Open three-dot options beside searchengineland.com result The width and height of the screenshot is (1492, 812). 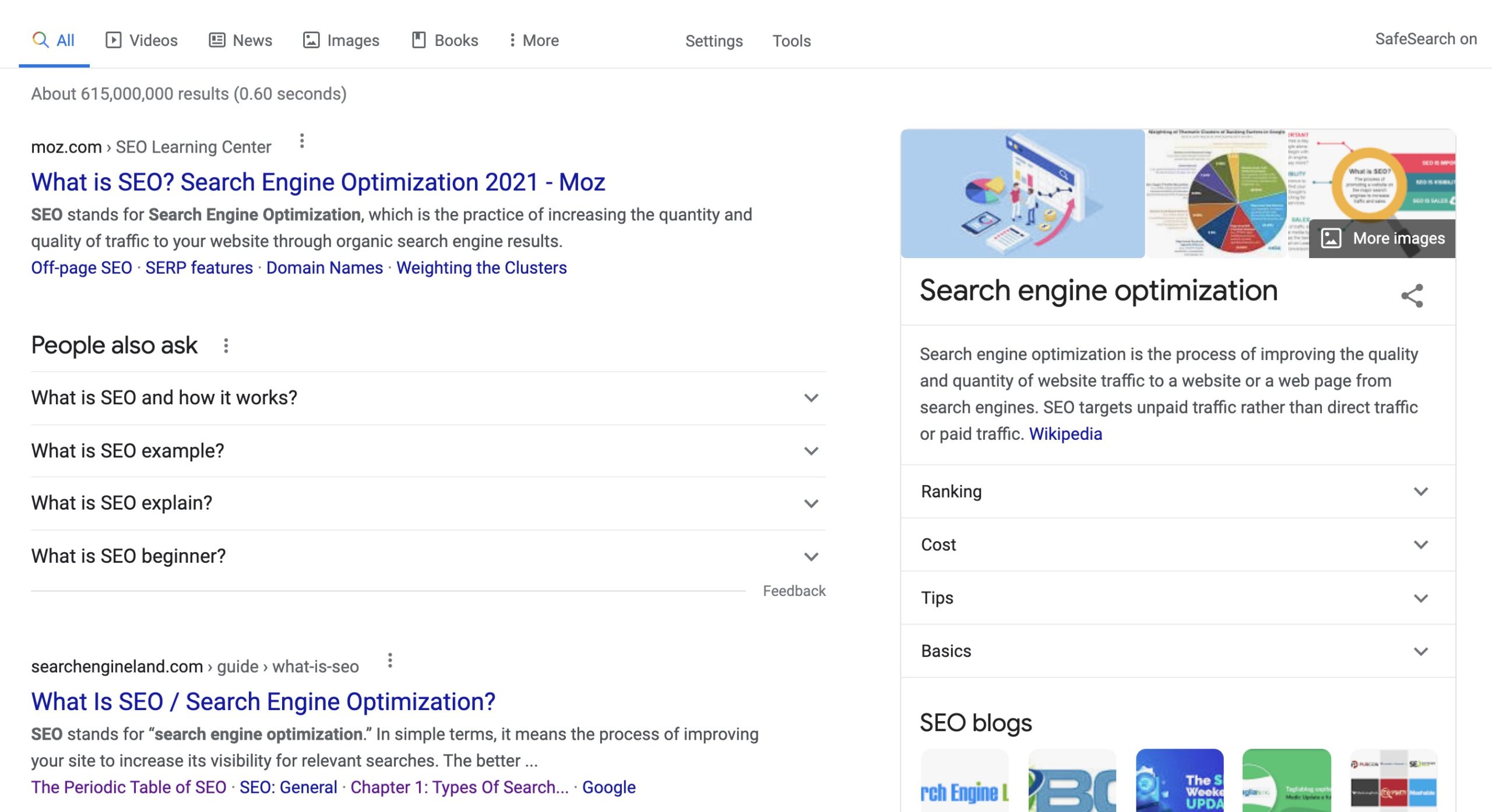point(390,661)
